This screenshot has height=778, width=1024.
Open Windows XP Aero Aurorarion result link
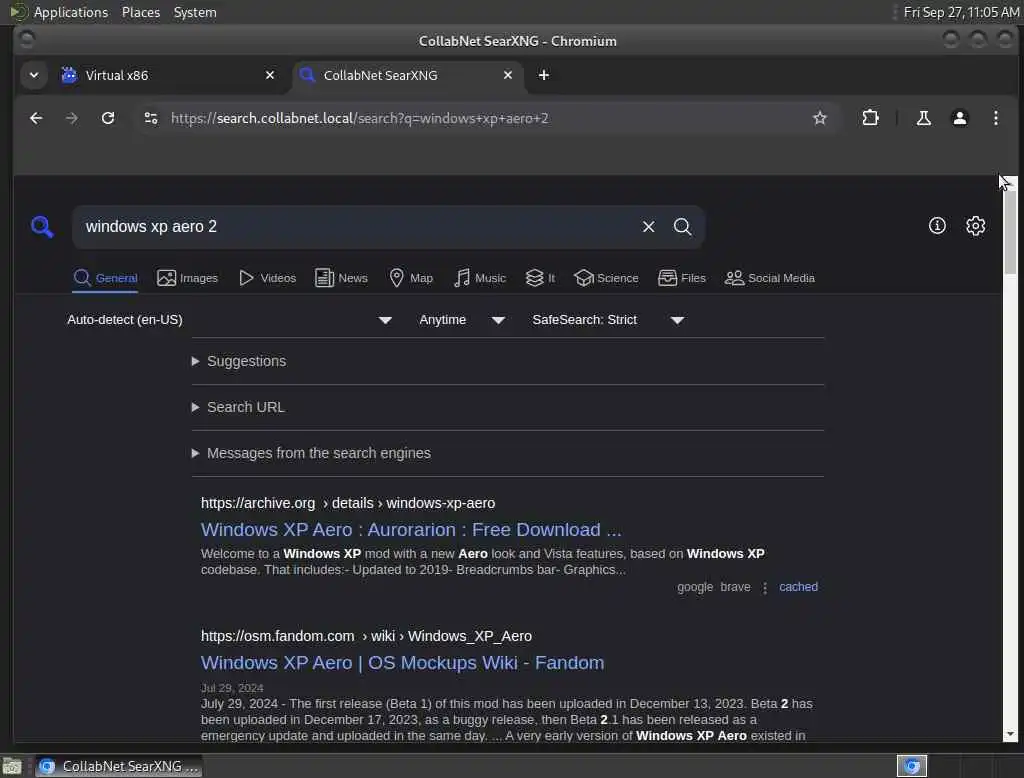pos(411,530)
